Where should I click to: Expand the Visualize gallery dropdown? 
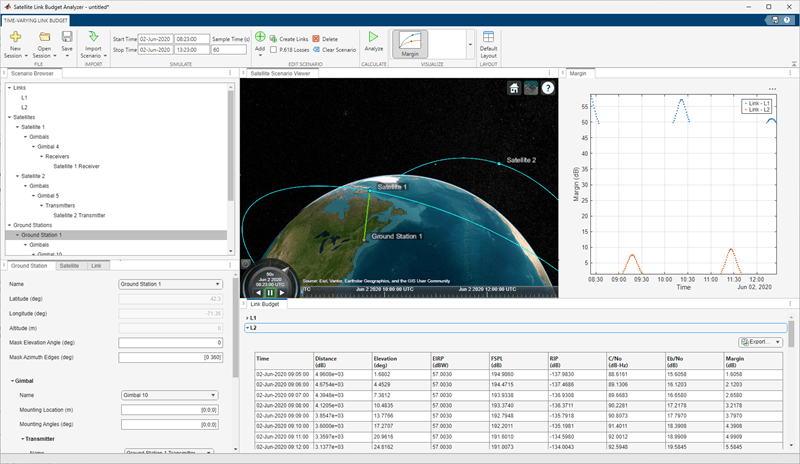click(x=470, y=44)
